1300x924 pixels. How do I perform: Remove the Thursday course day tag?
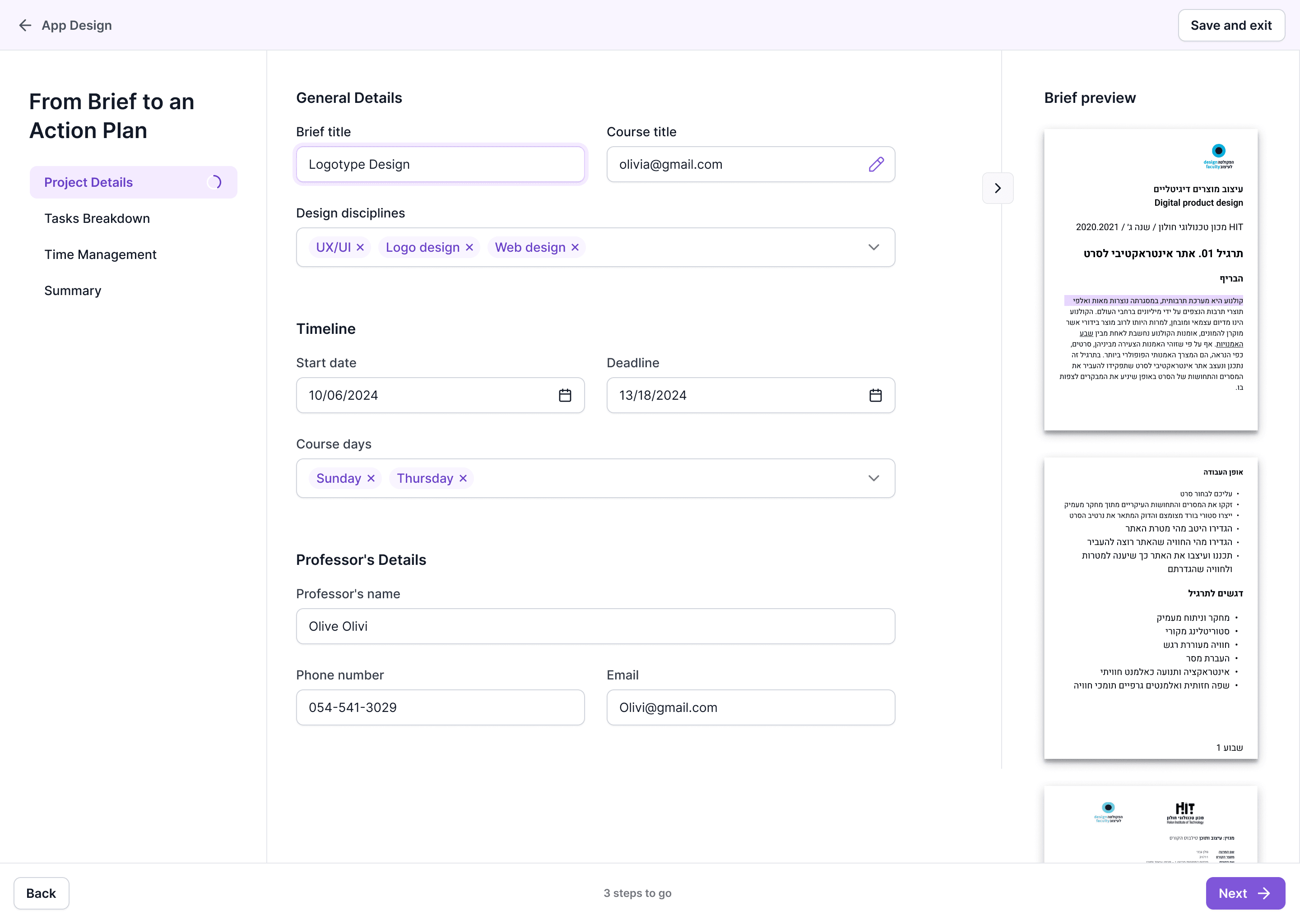tap(463, 479)
